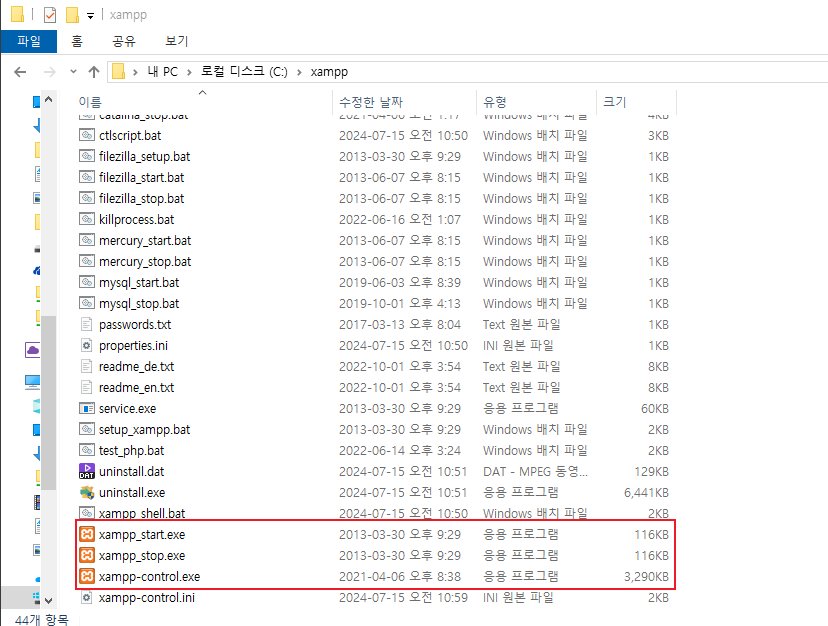Select xampp_shell.bat file name
This screenshot has width=828, height=626.
tap(142, 513)
